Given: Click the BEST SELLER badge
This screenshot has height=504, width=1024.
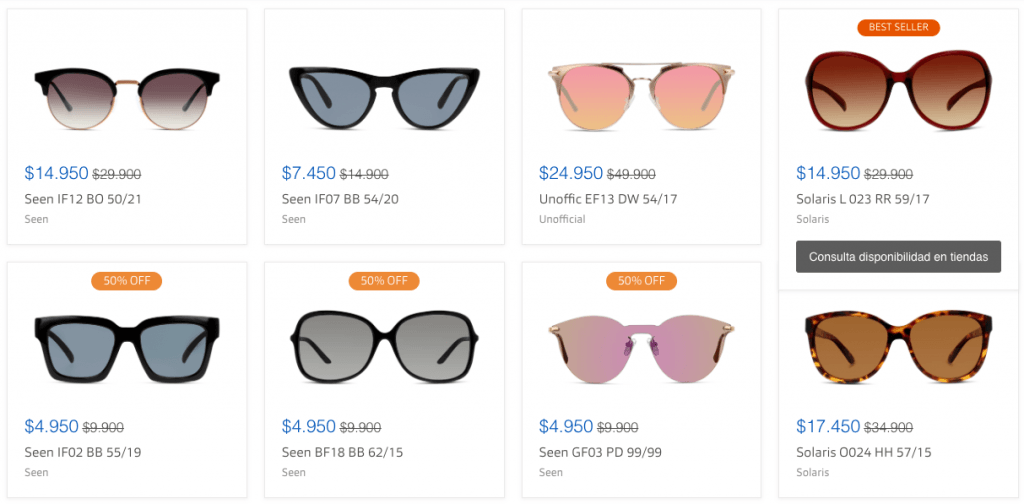Looking at the screenshot, I should (898, 27).
